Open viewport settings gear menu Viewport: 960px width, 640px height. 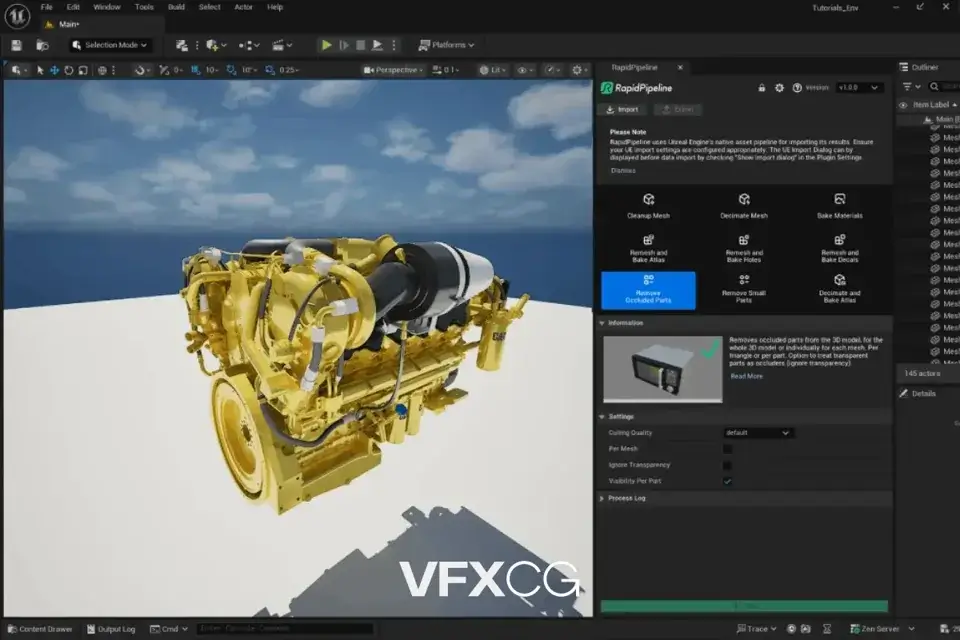pyautogui.click(x=579, y=70)
